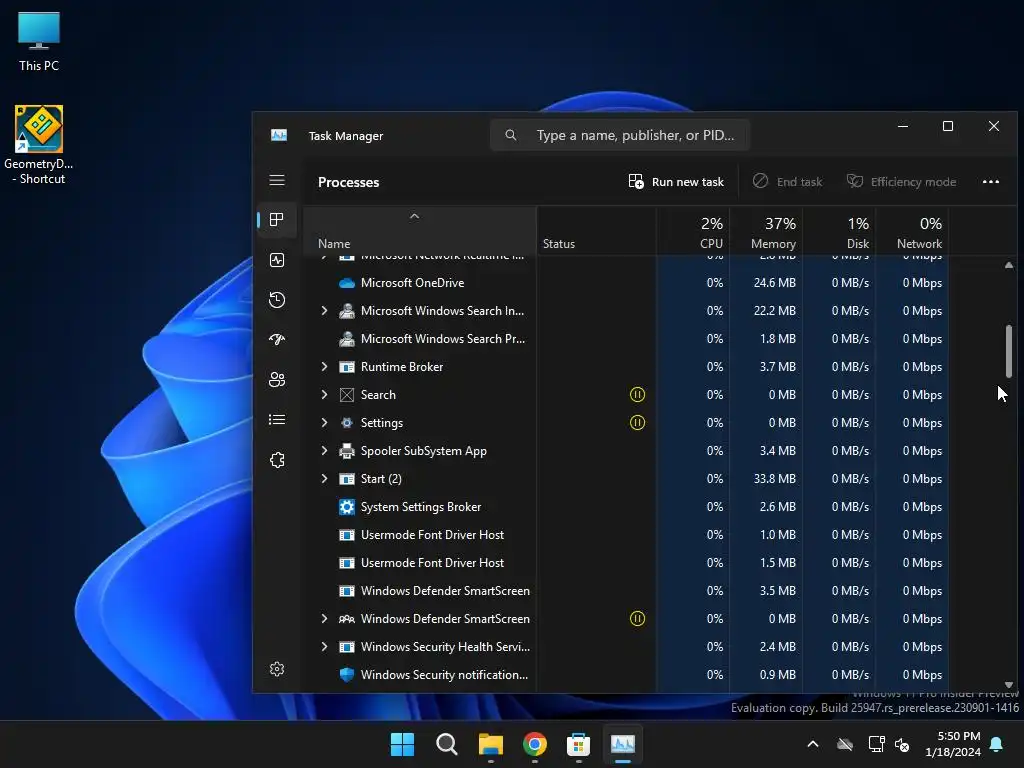This screenshot has width=1024, height=768.
Task: Open the clock showing 5:50 PM
Action: (x=953, y=744)
